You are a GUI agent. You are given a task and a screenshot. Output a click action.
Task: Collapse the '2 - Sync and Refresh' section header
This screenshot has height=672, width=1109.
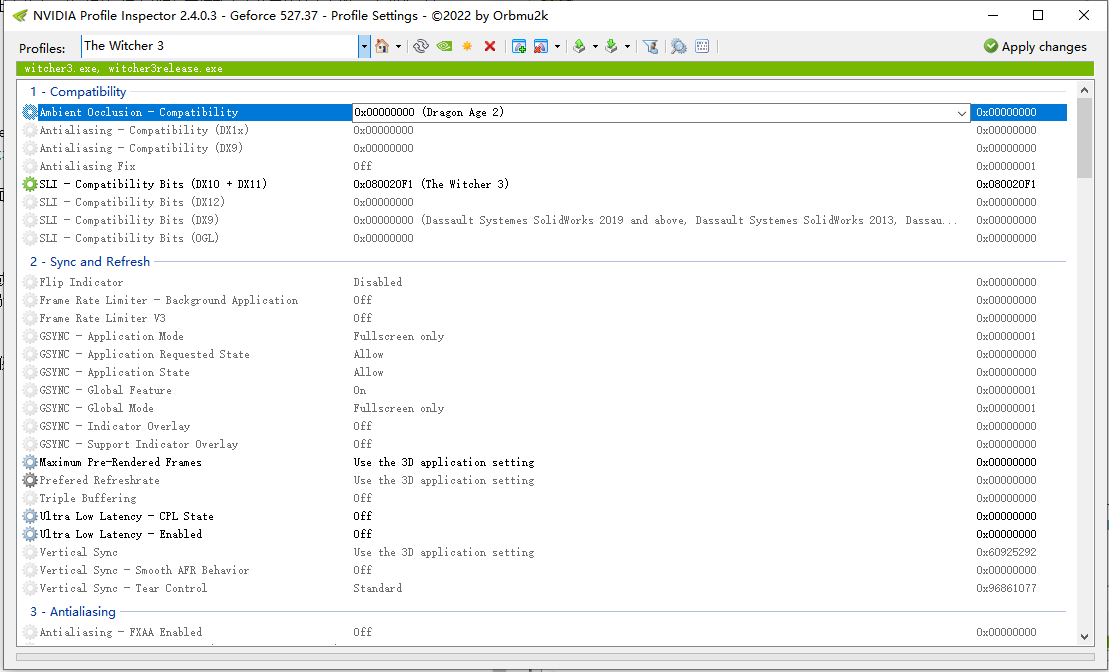click(x=90, y=262)
